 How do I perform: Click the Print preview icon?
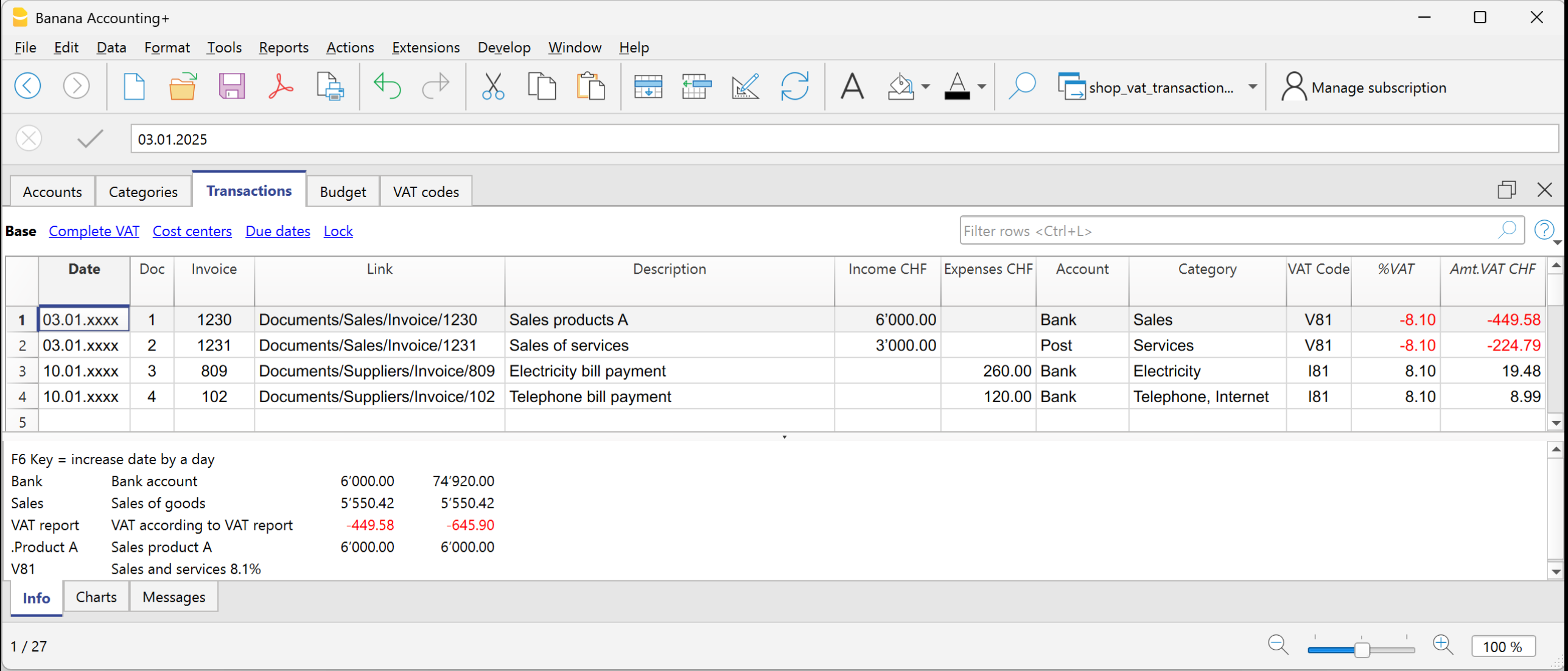pyautogui.click(x=330, y=86)
